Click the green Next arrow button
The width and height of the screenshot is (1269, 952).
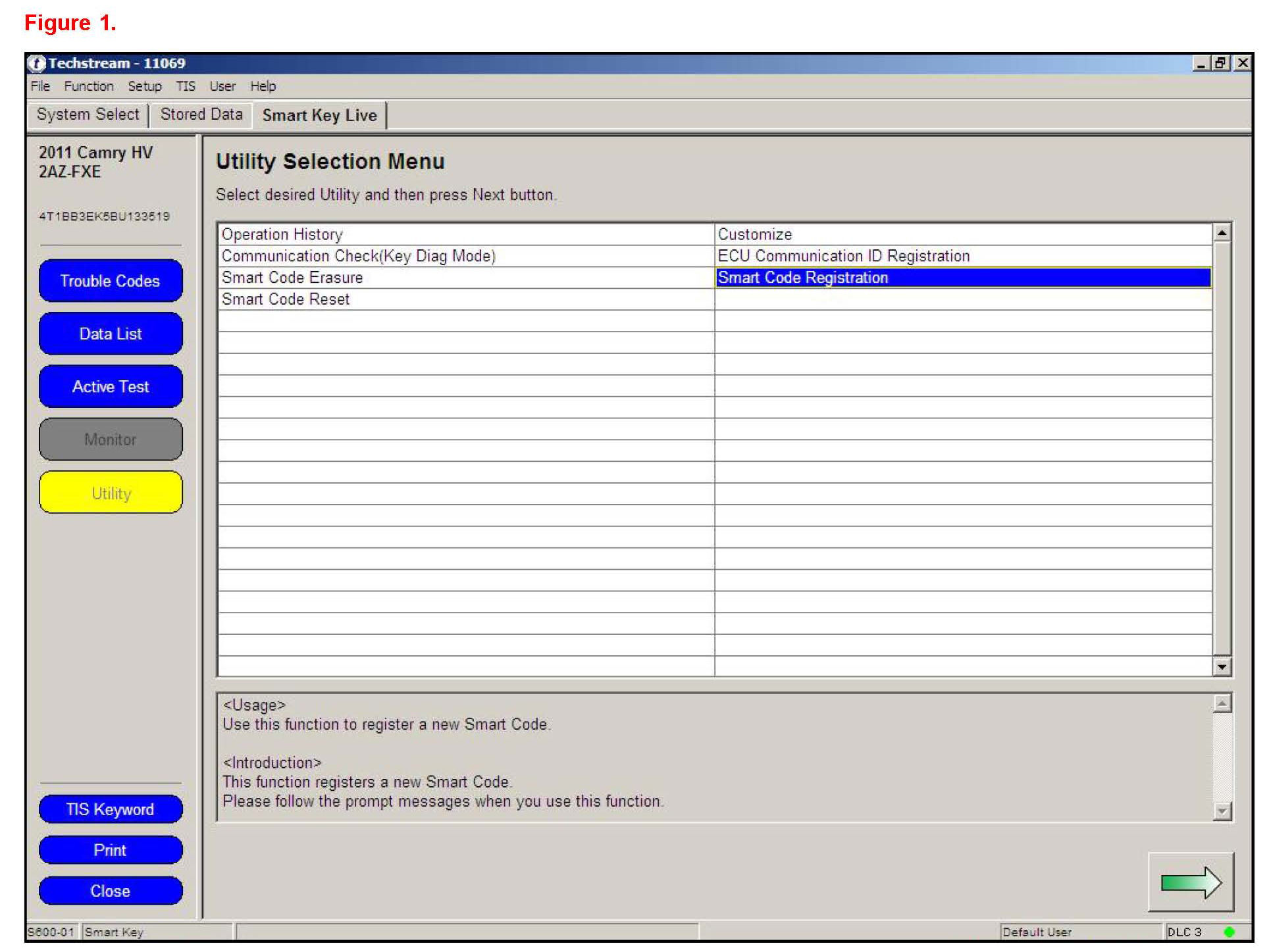pyautogui.click(x=1190, y=882)
